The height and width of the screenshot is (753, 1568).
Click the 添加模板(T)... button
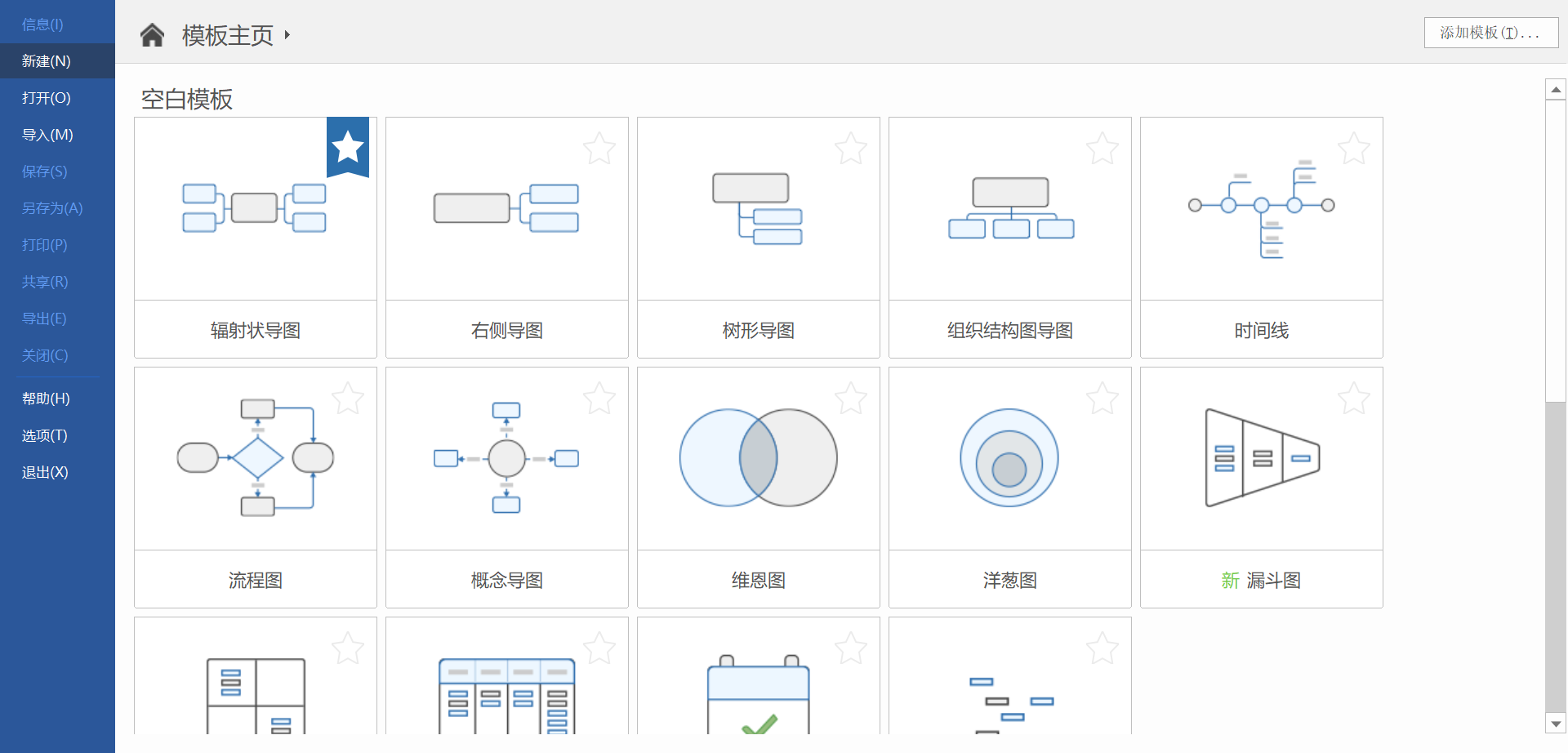coord(1490,33)
